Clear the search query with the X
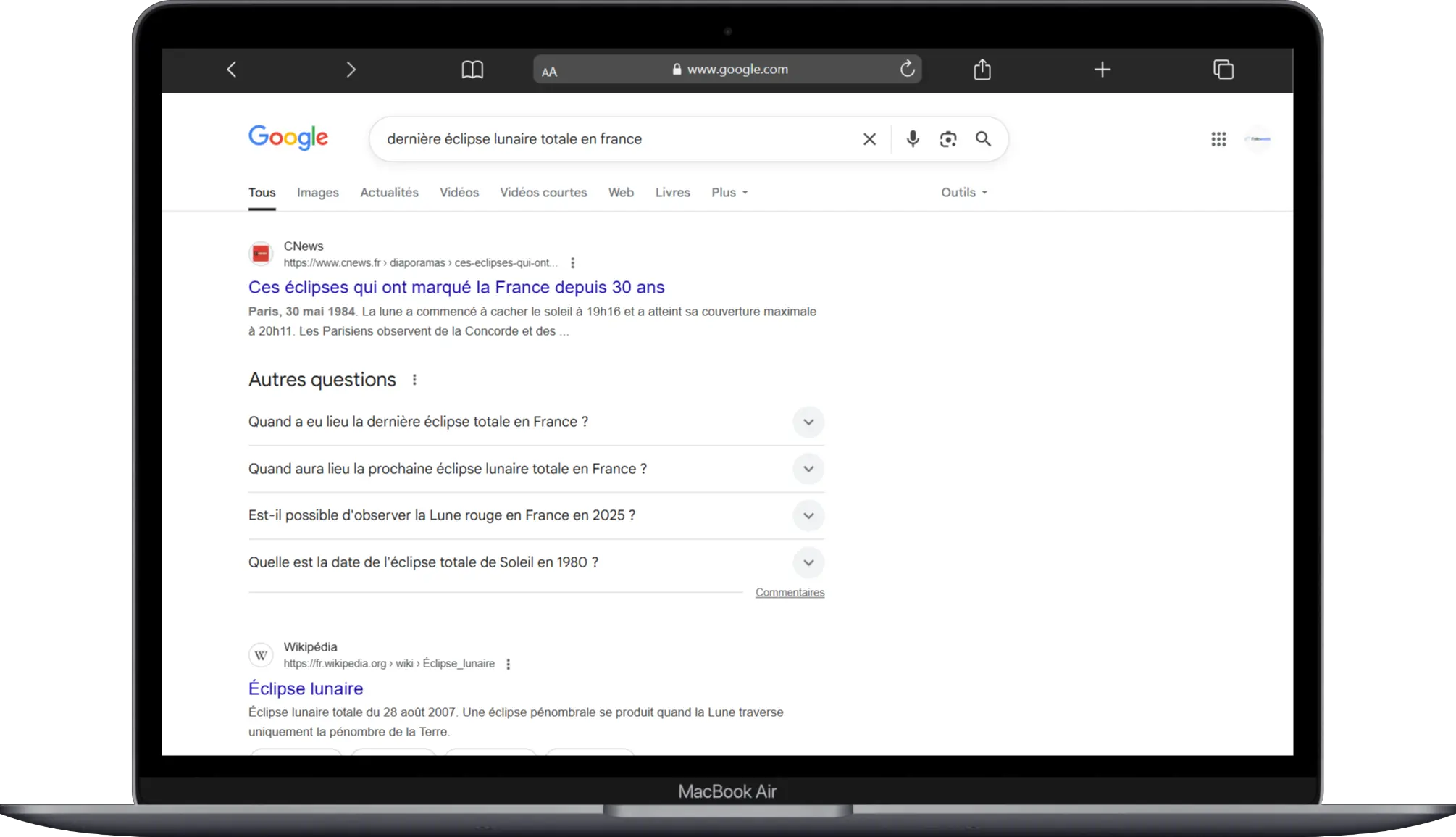Screen dimensions: 1456x837 pos(870,139)
